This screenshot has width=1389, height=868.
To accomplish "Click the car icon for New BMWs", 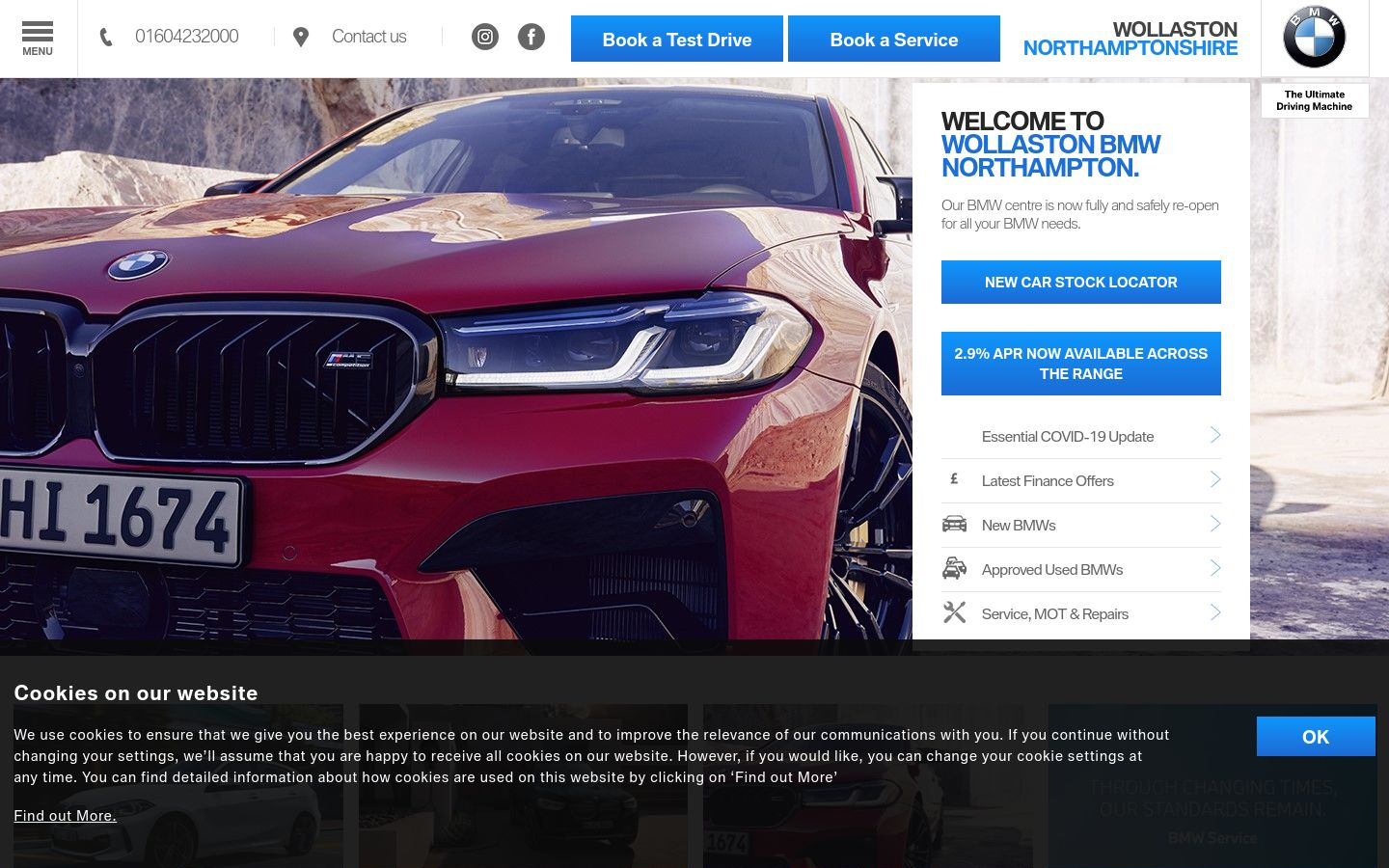I will (x=954, y=524).
